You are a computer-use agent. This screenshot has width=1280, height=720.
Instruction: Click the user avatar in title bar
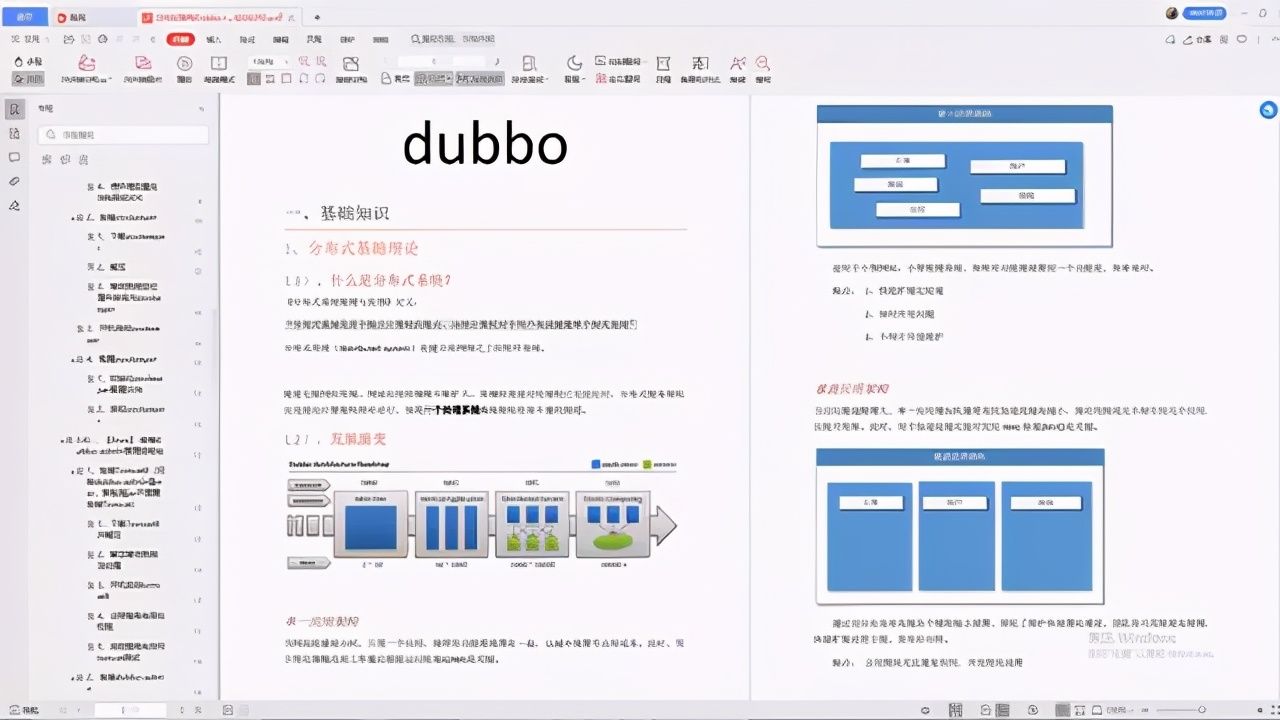click(x=1172, y=13)
